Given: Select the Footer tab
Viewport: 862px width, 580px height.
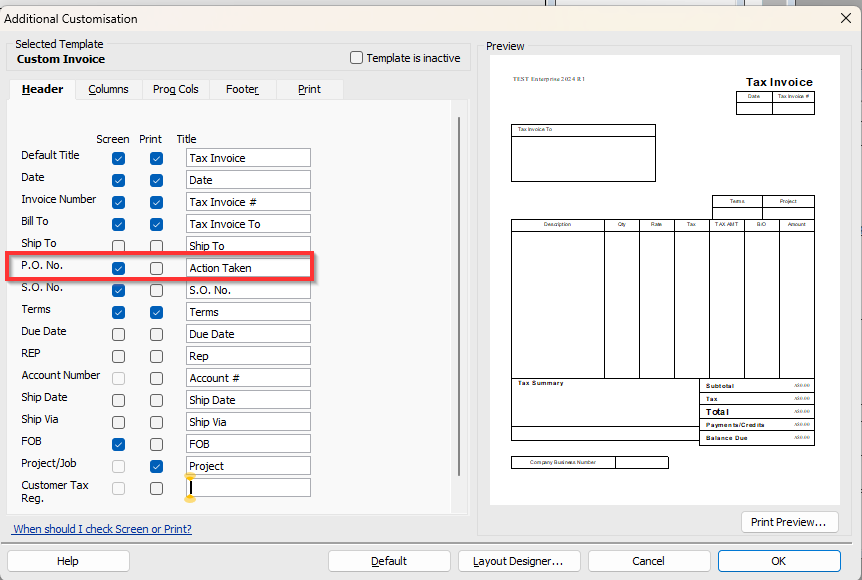Looking at the screenshot, I should (x=242, y=89).
